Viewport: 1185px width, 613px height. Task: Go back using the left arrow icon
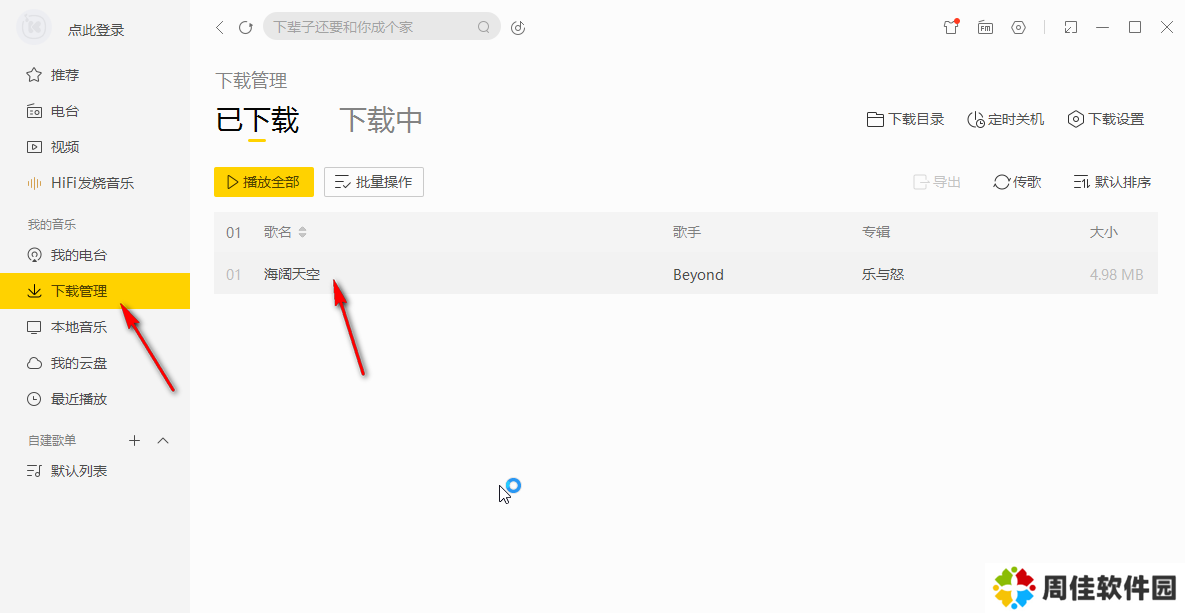point(220,27)
